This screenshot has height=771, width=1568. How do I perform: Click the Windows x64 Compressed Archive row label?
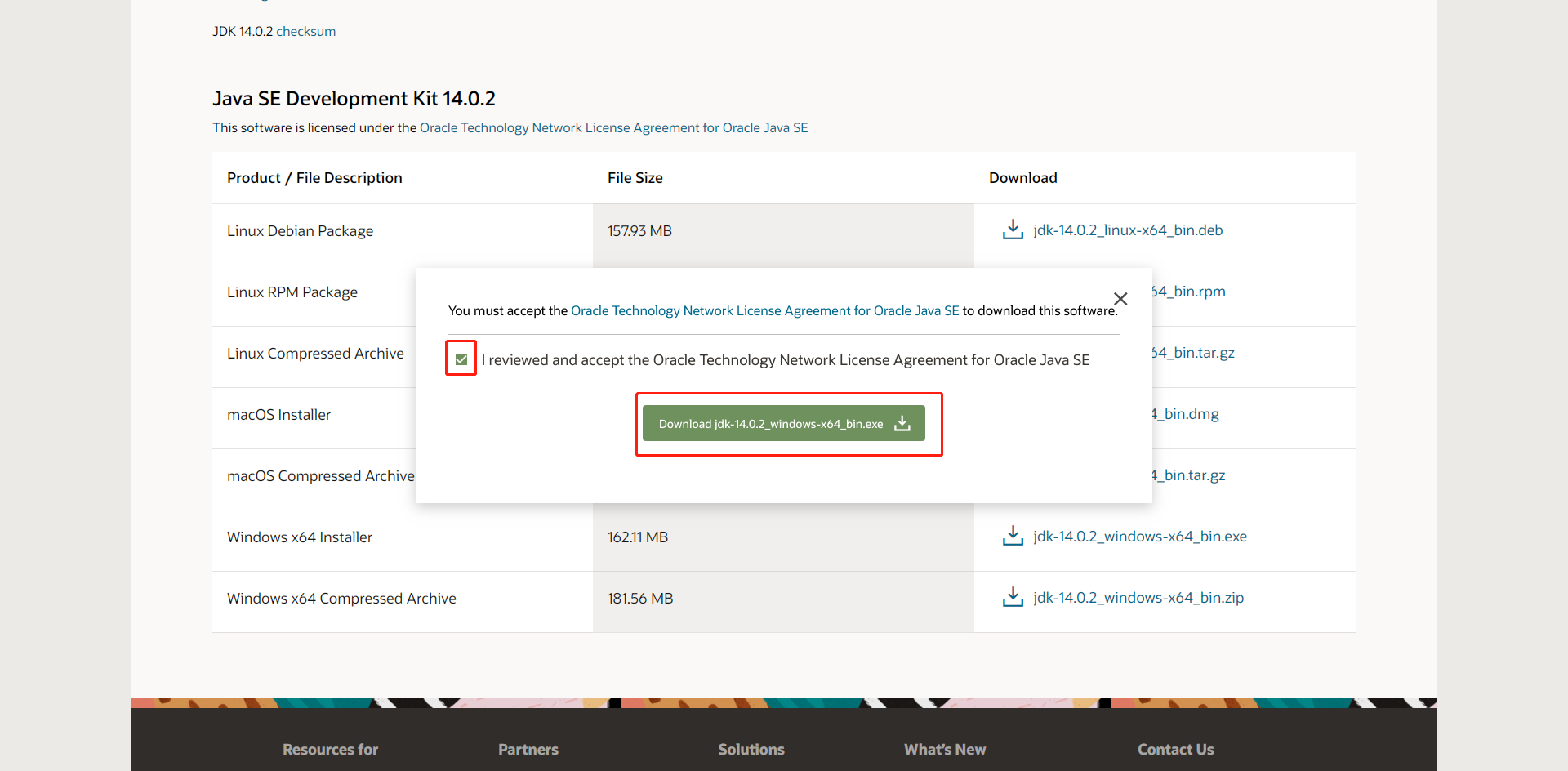click(341, 599)
